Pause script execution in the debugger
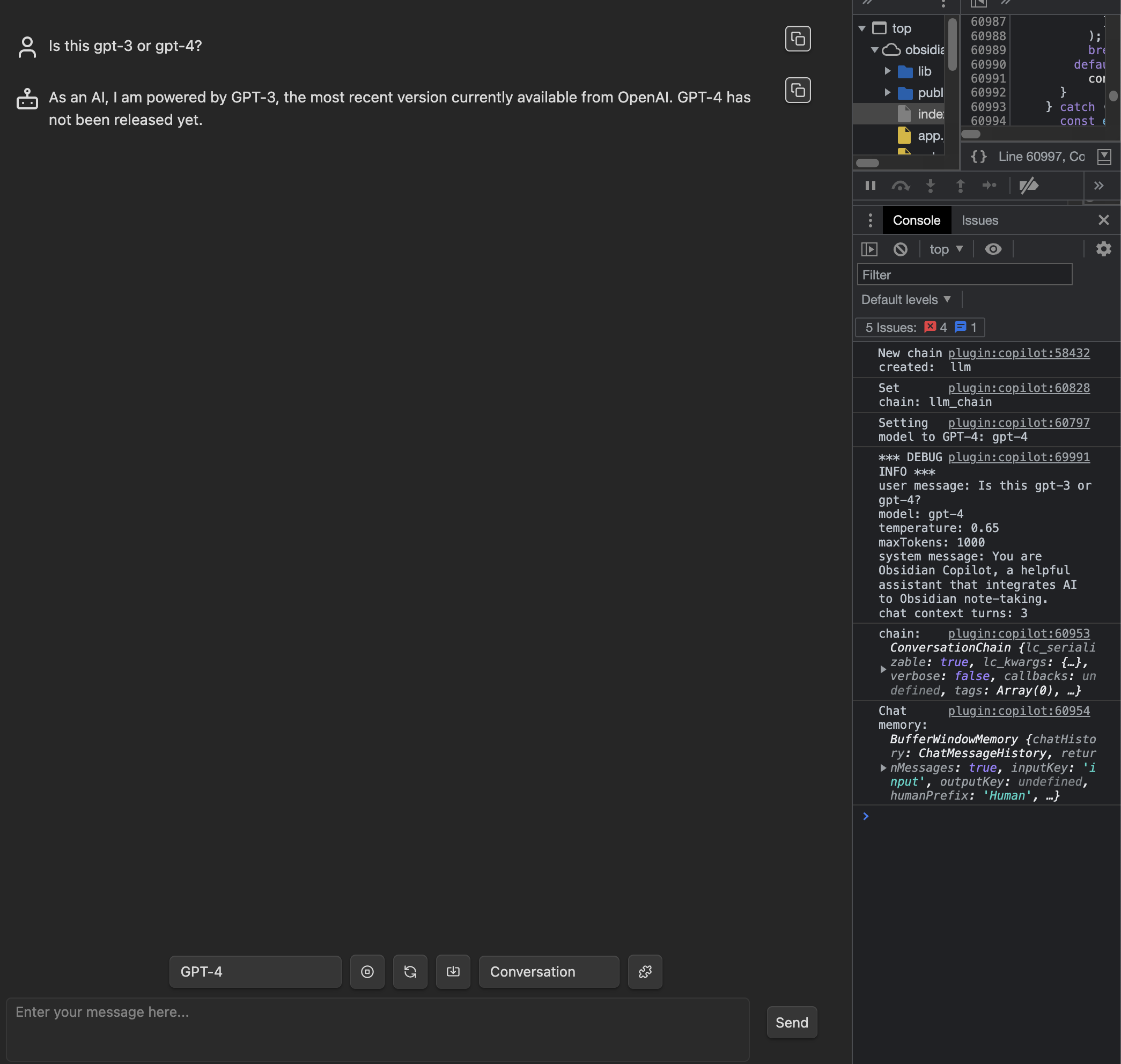 pos(871,186)
